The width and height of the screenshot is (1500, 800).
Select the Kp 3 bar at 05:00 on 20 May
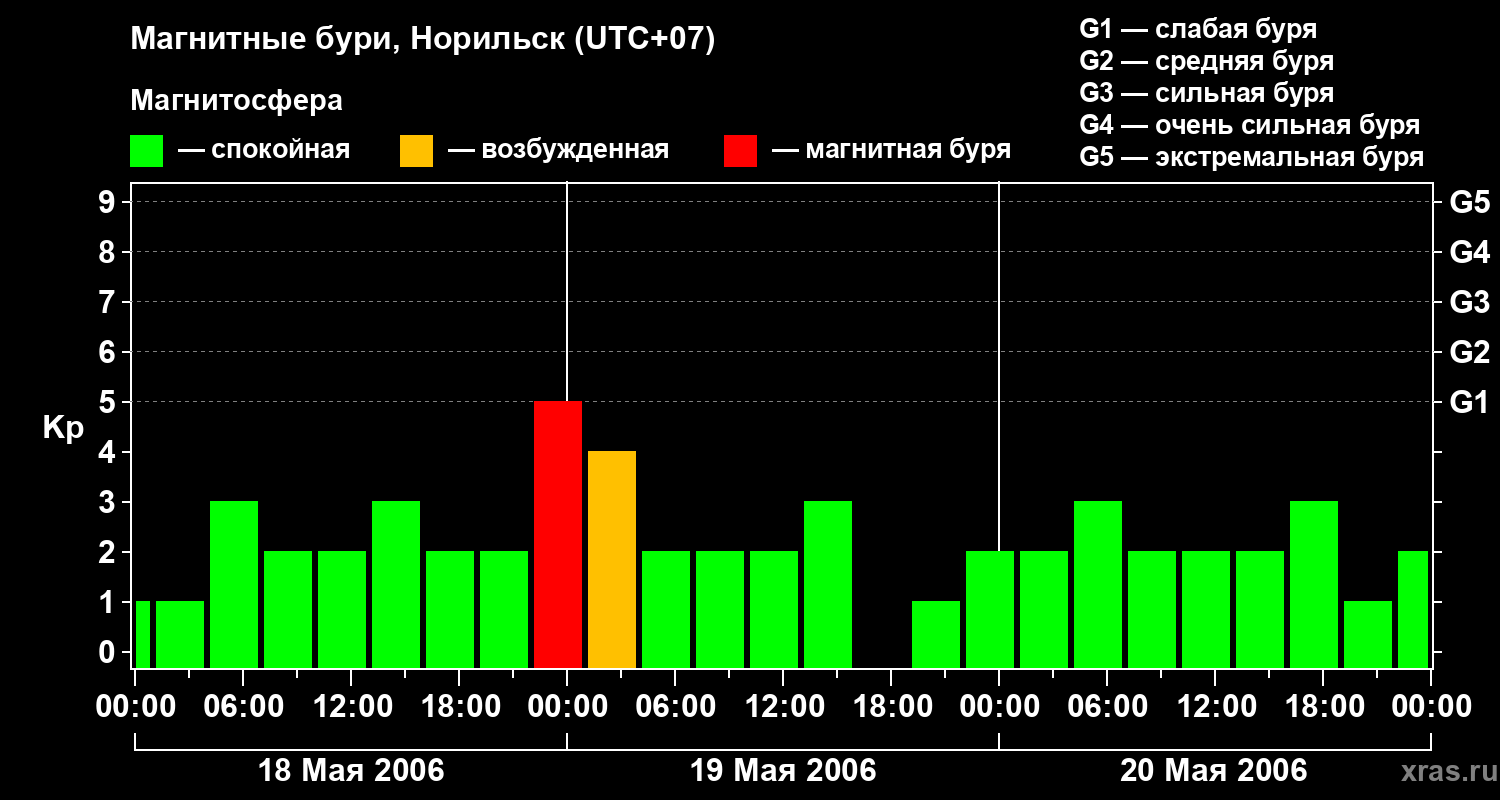coord(1098,584)
